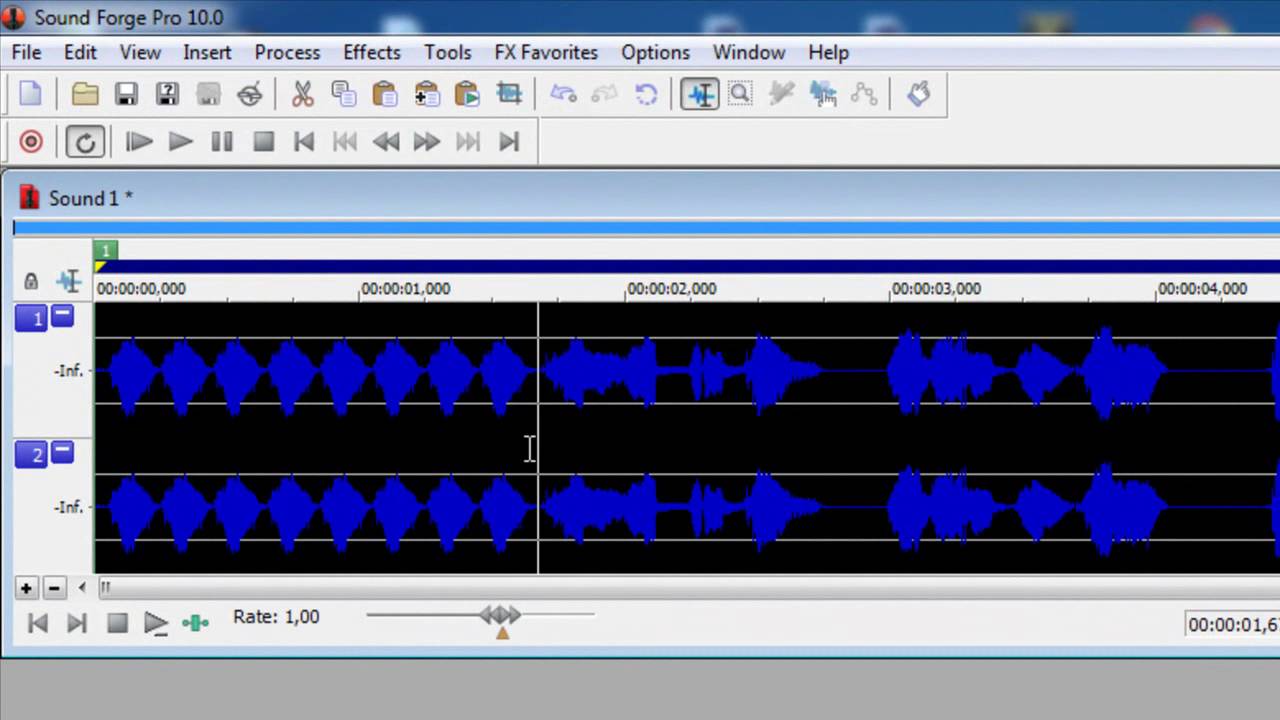Cut selection with scissors icon
The image size is (1280, 720).
pos(302,94)
